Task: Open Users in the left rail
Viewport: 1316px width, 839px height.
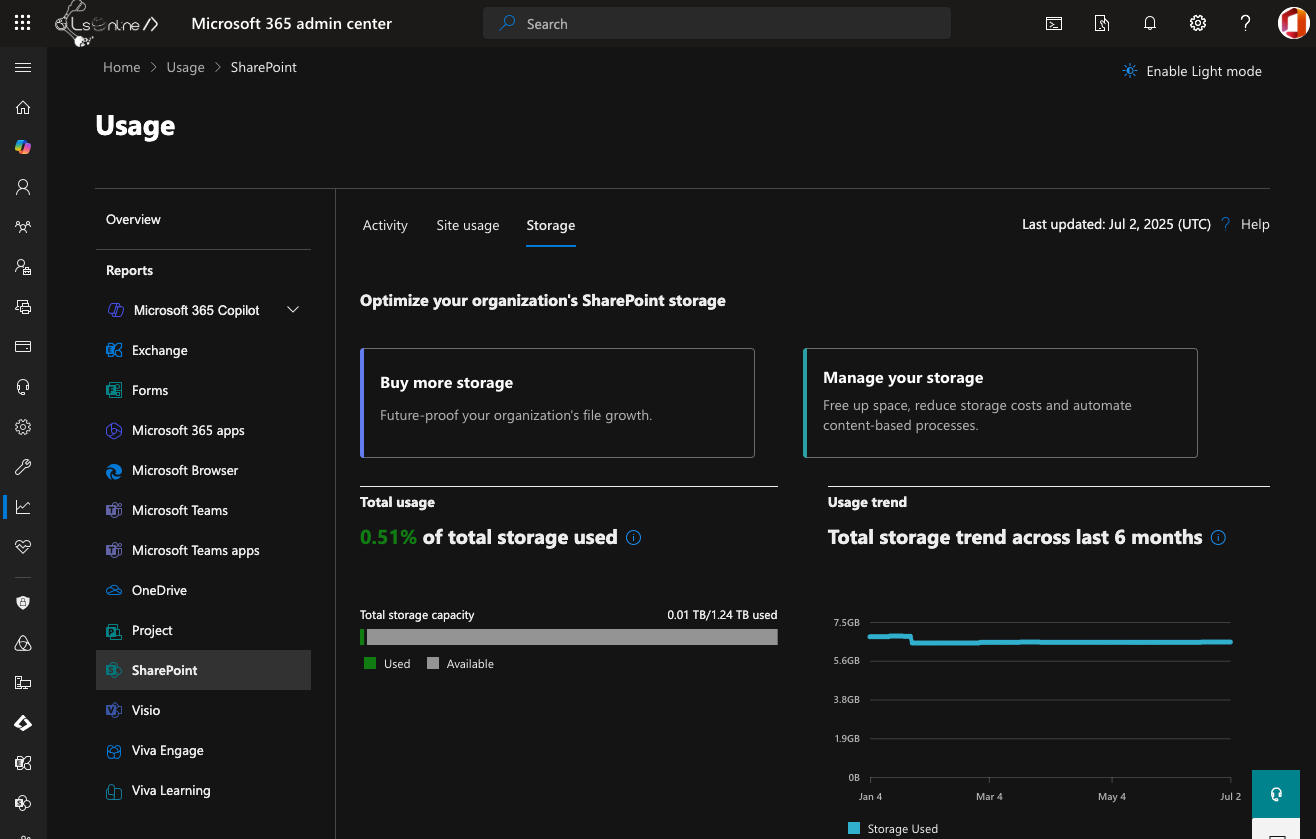Action: point(23,187)
